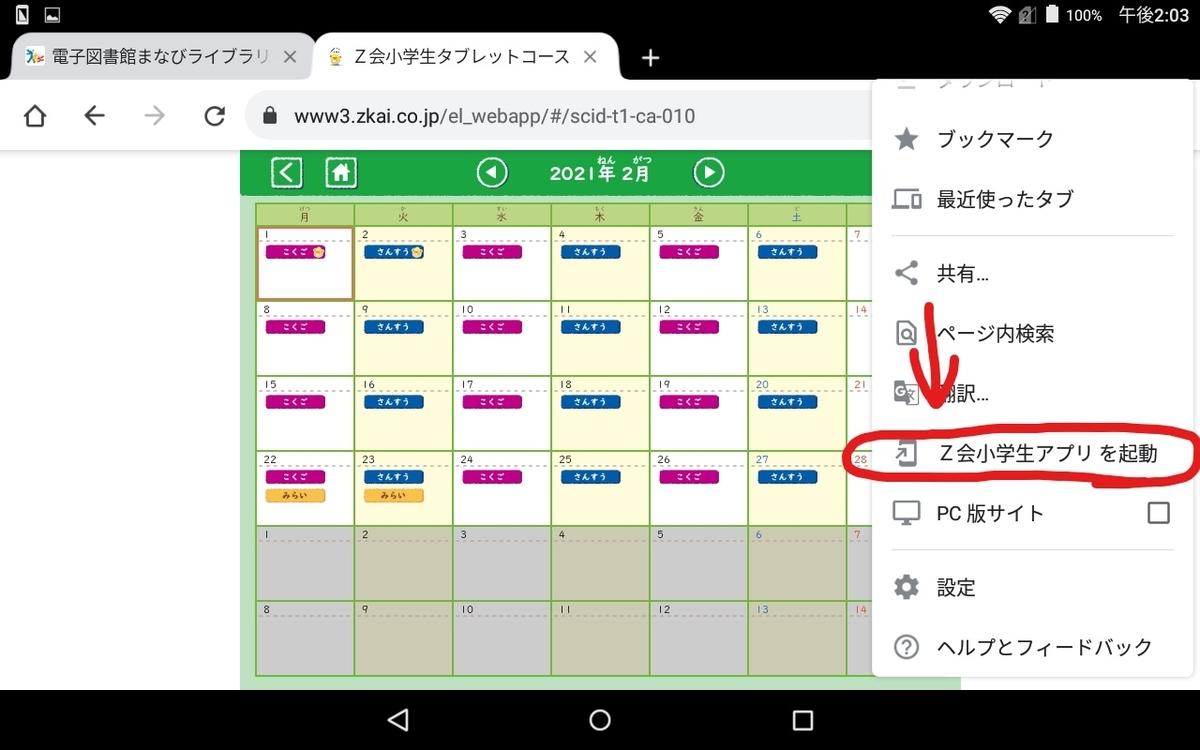
Task: Open さんすう lesson on February 13
Action: coord(787,327)
